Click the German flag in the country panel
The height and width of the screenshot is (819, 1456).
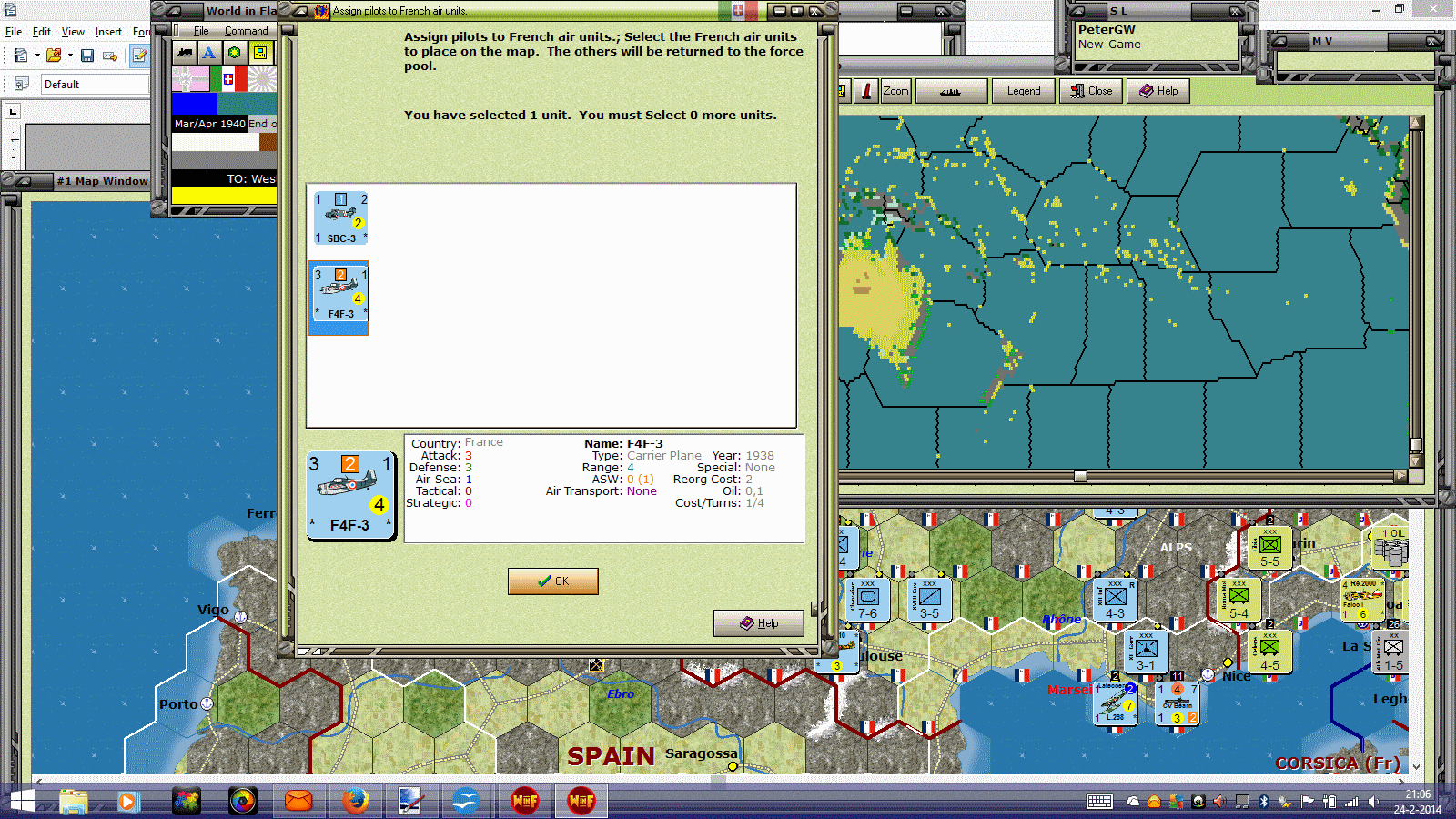pyautogui.click(x=191, y=79)
